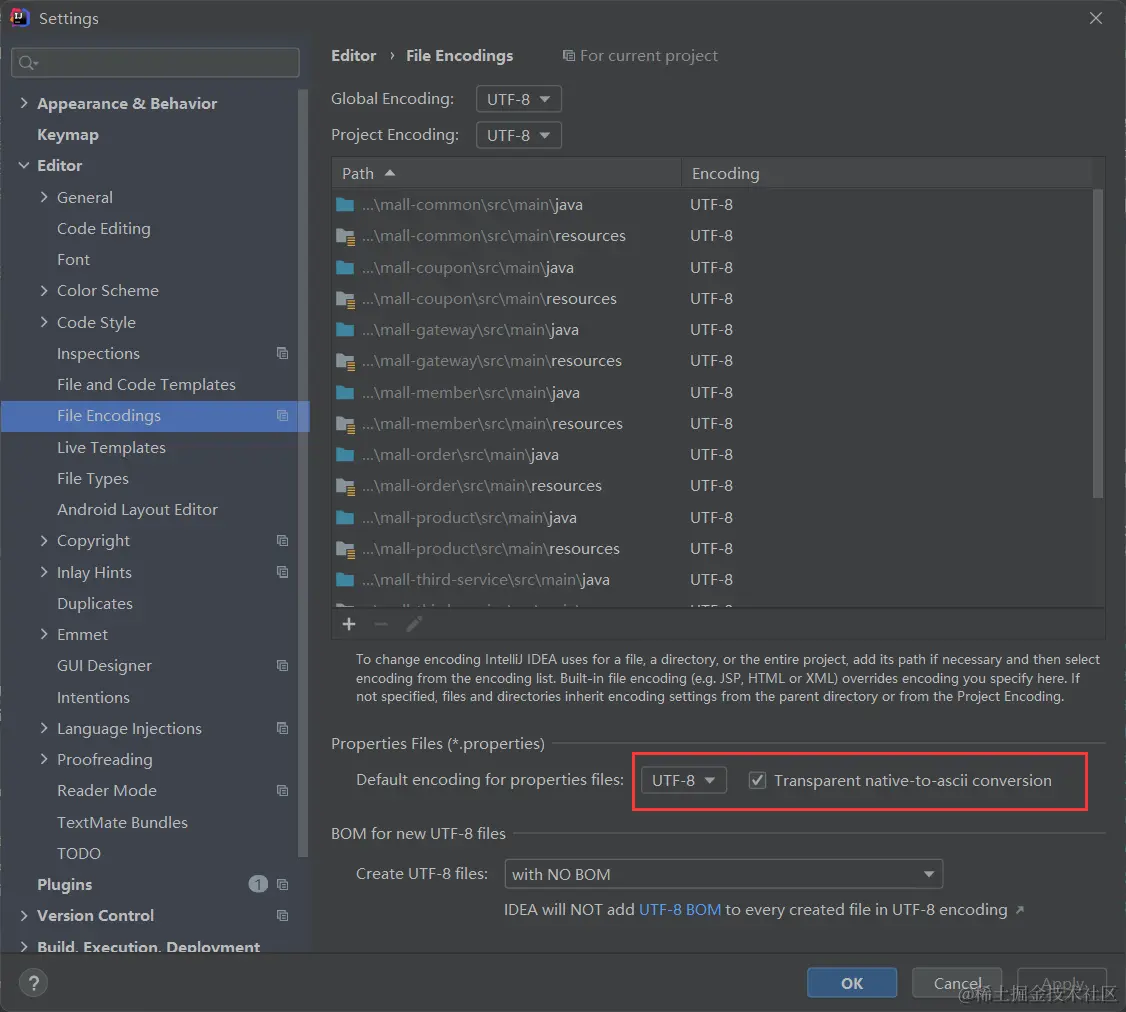Open the UTF-8 BOM link
1126x1012 pixels.
679,910
